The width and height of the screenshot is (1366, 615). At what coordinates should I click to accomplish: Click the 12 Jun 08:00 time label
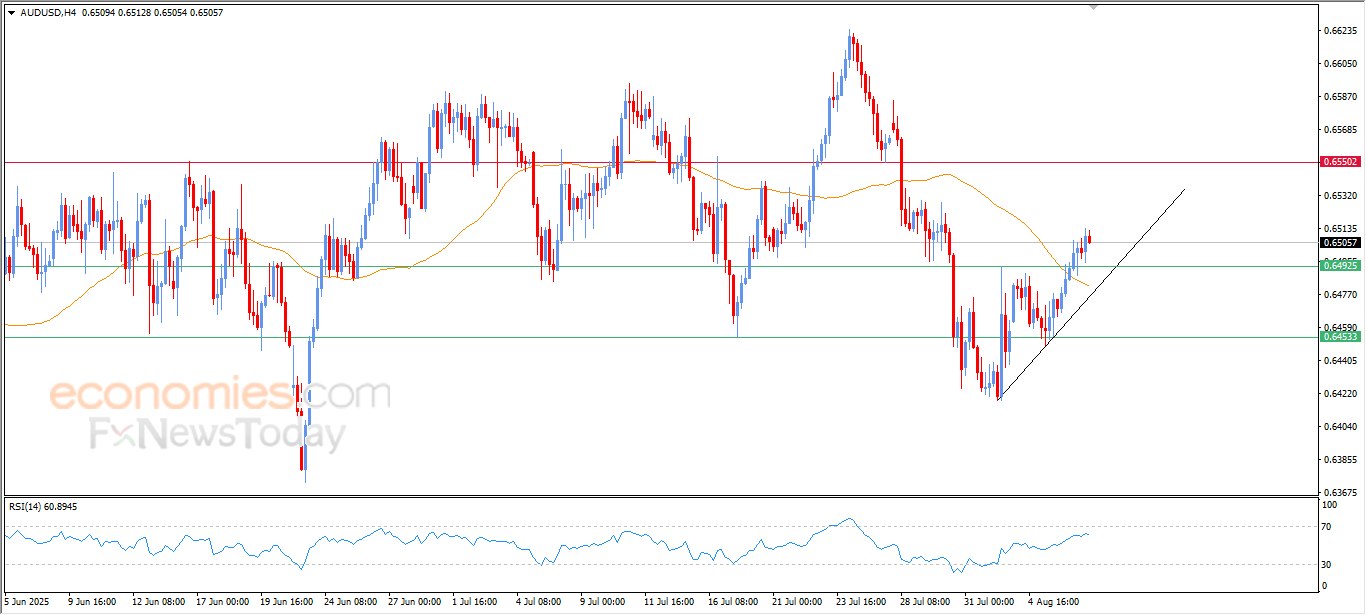tap(157, 602)
